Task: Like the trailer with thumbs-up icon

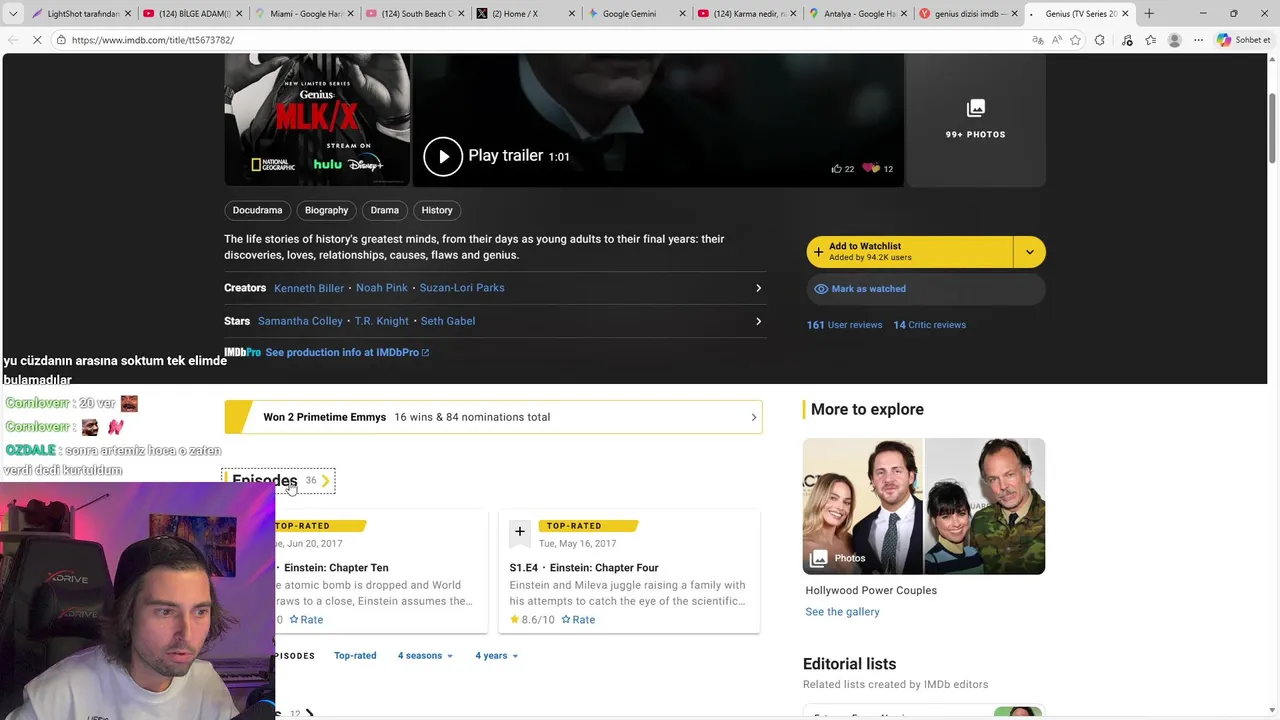Action: (x=836, y=169)
